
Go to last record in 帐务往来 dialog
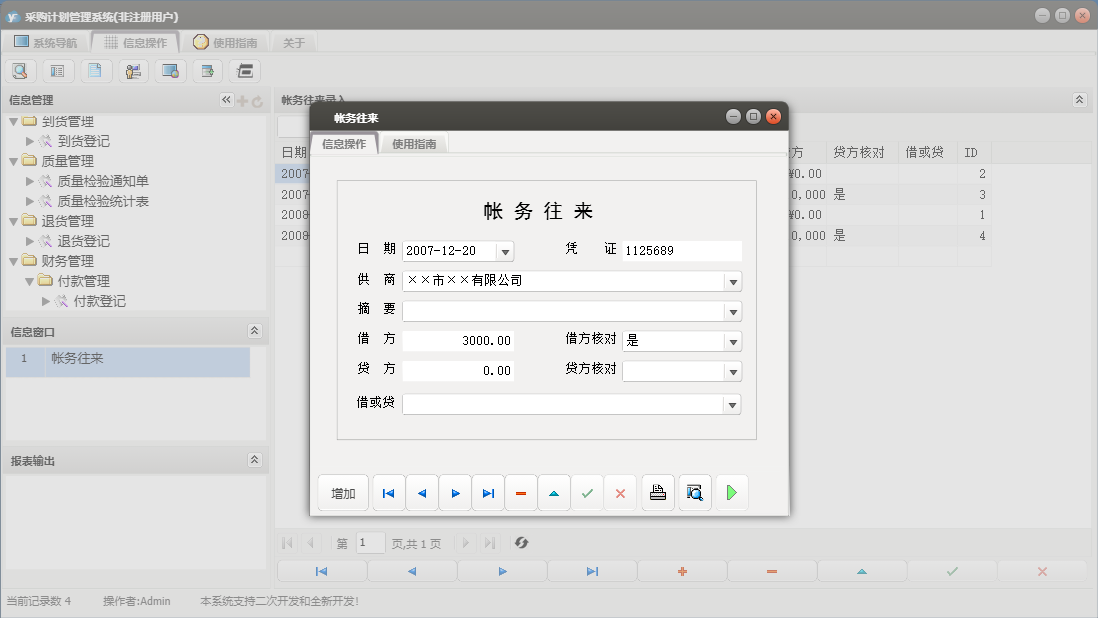point(488,493)
